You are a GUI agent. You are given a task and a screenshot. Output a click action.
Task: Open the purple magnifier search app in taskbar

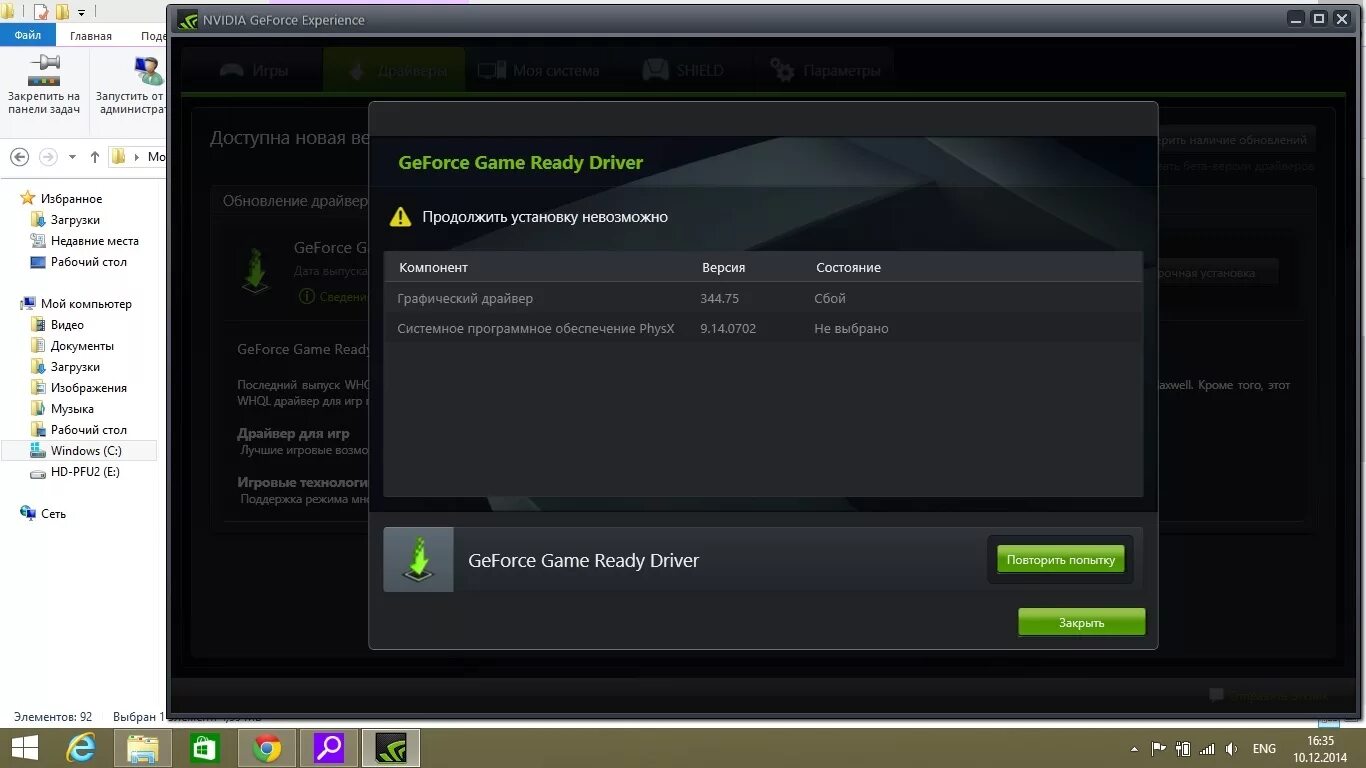pos(329,748)
